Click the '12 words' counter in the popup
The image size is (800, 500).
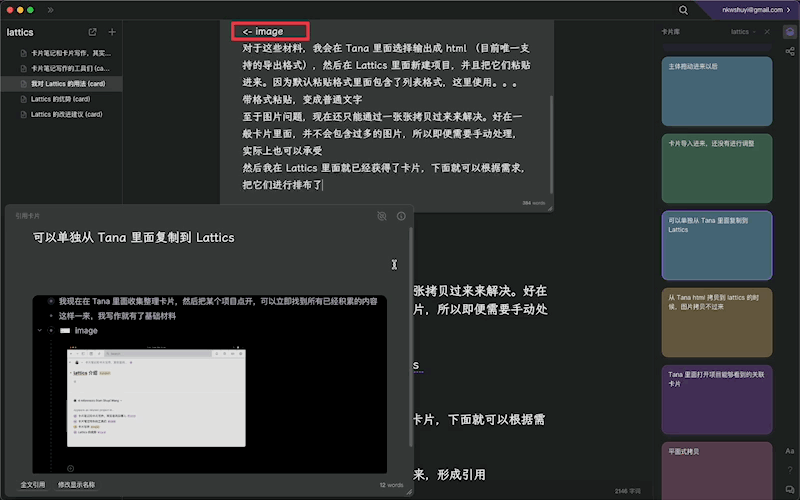[x=391, y=485]
